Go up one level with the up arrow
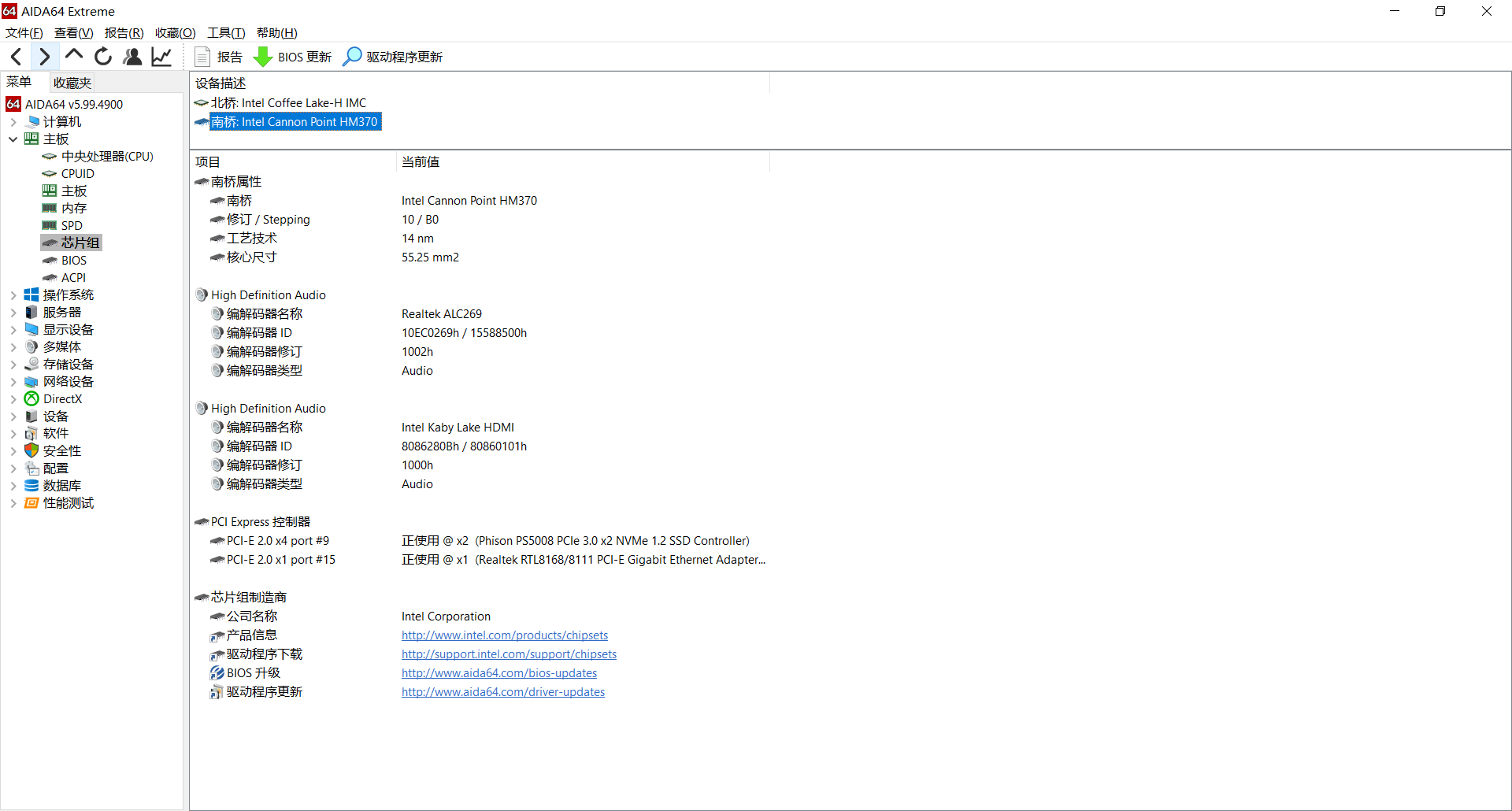The height and width of the screenshot is (811, 1512). tap(74, 57)
